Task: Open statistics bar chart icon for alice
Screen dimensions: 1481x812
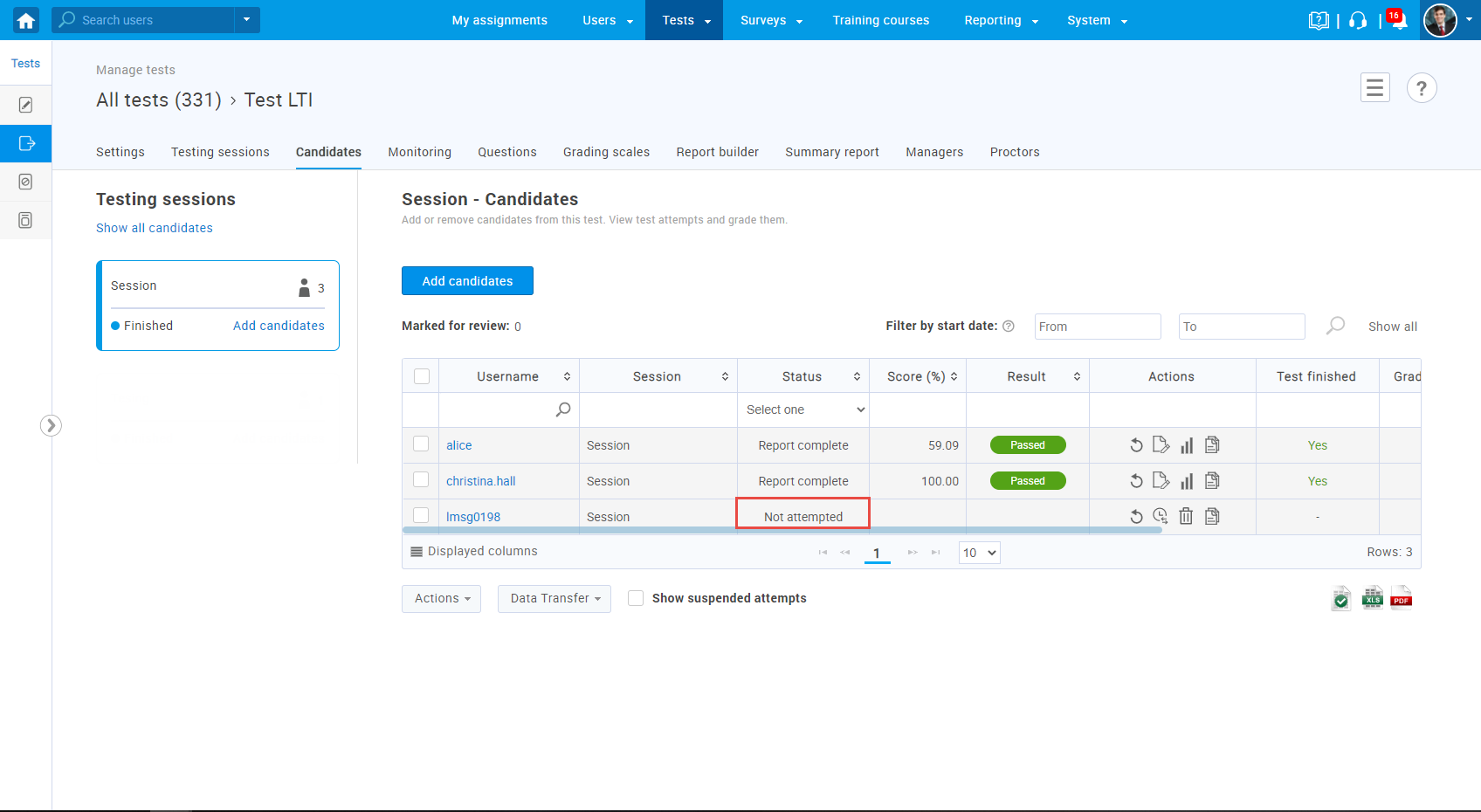Action: coord(1186,445)
